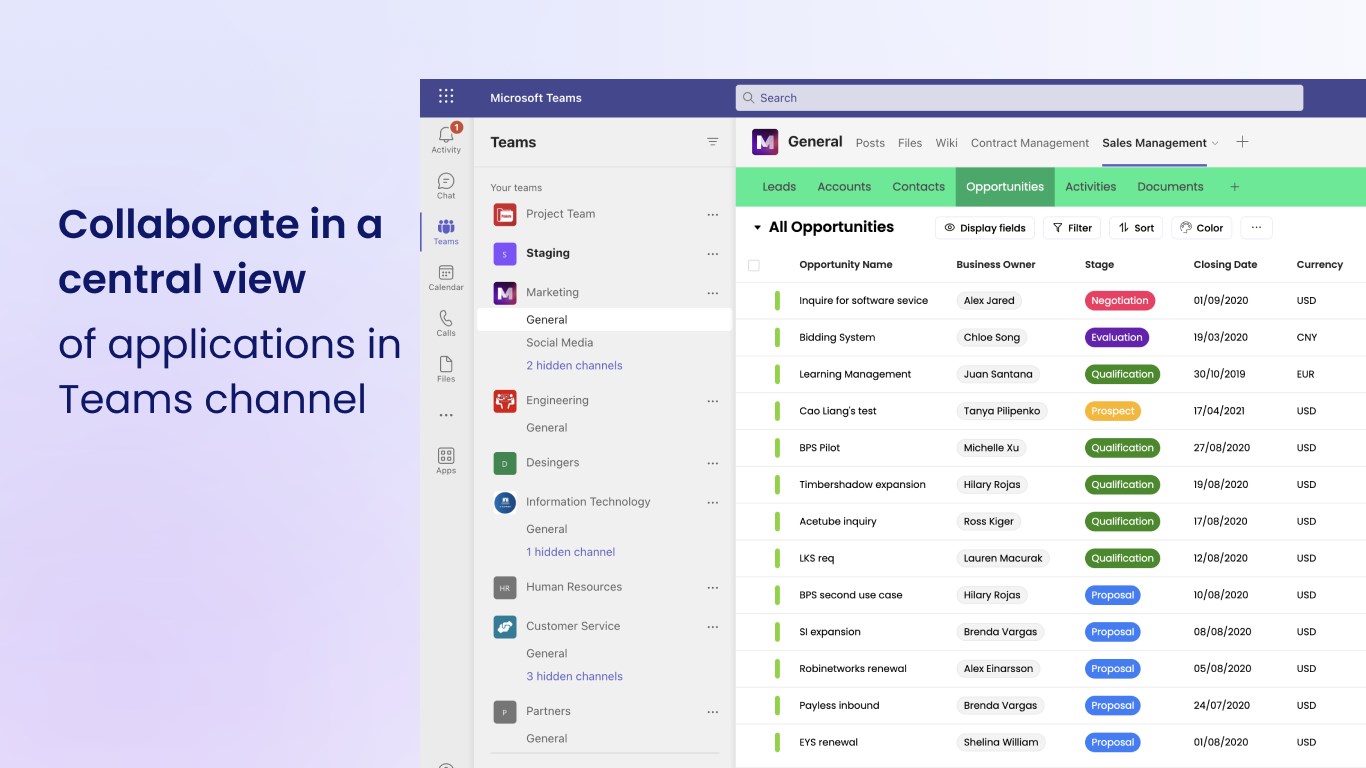The image size is (1366, 768).
Task: Open Sales Management tab dropdown arrow
Action: click(1215, 143)
